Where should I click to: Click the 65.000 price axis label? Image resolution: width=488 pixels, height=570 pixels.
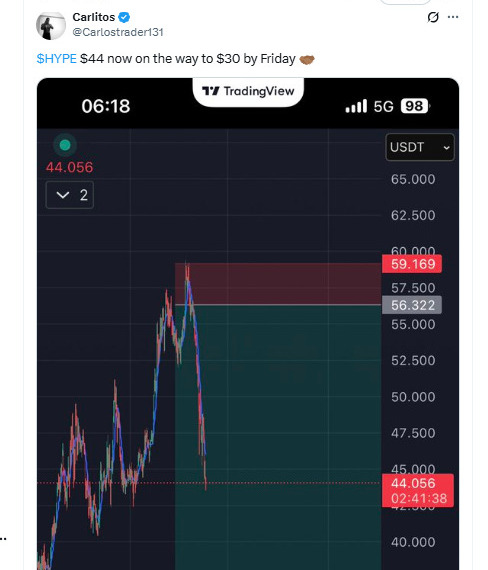413,179
